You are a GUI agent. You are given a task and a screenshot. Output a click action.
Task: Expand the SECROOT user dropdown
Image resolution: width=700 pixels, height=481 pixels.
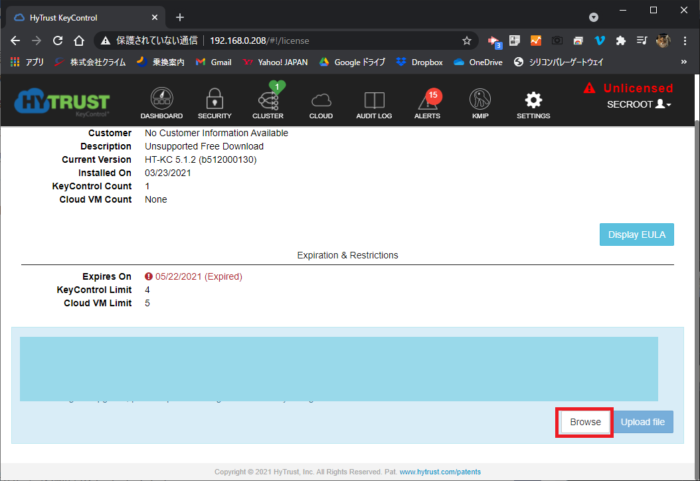(x=639, y=105)
